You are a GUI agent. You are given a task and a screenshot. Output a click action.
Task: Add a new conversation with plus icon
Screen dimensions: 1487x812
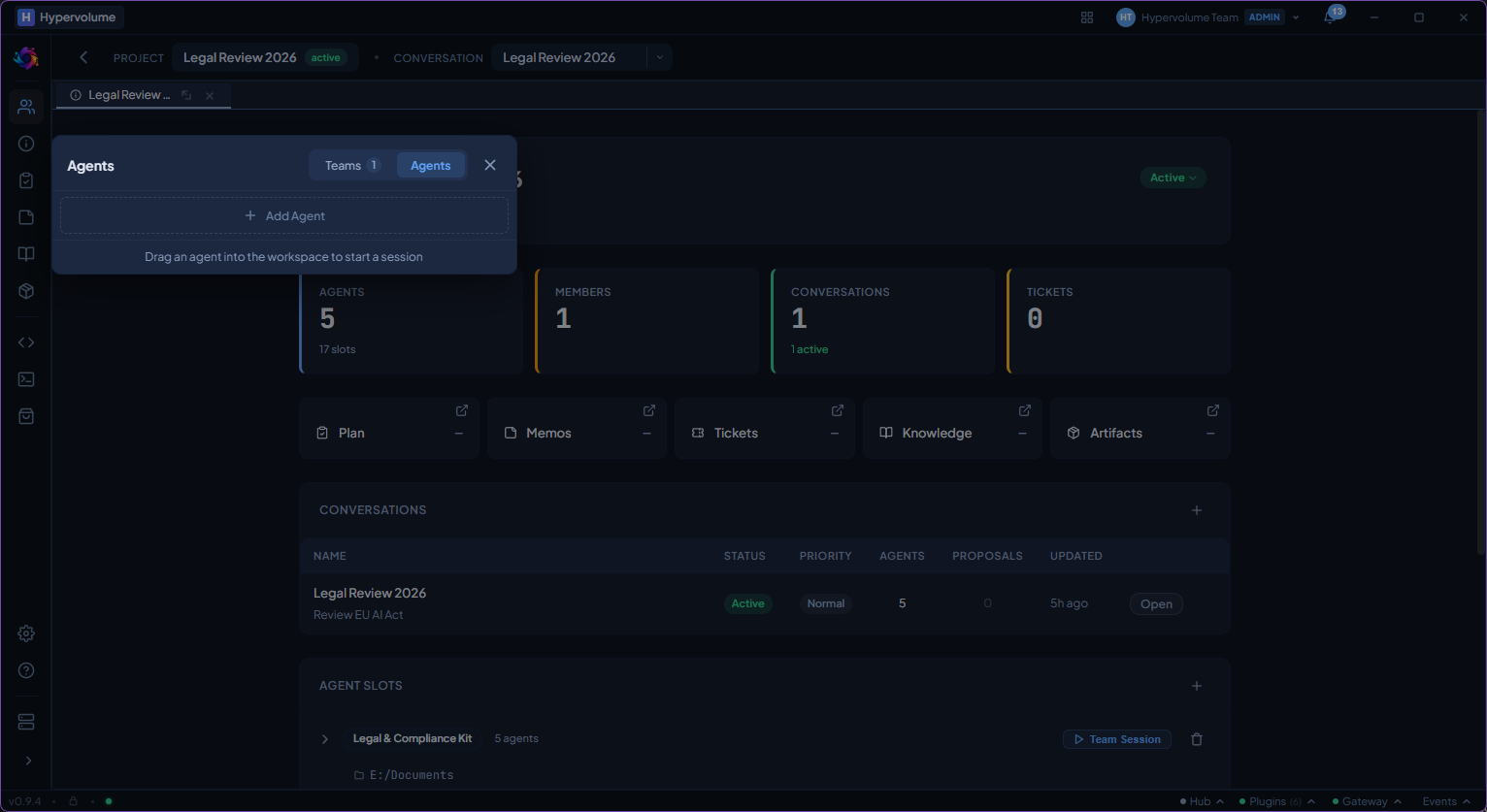click(x=1197, y=510)
